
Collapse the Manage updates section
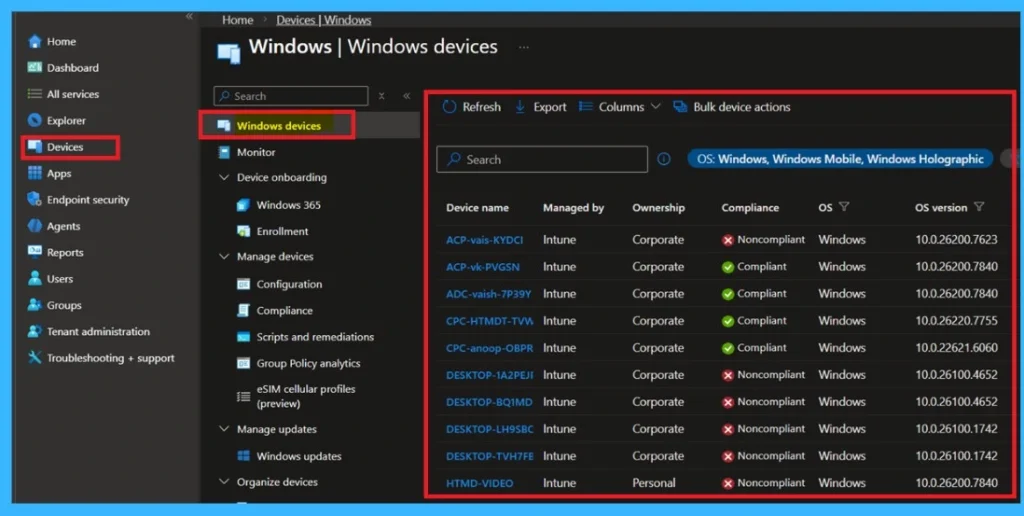224,429
